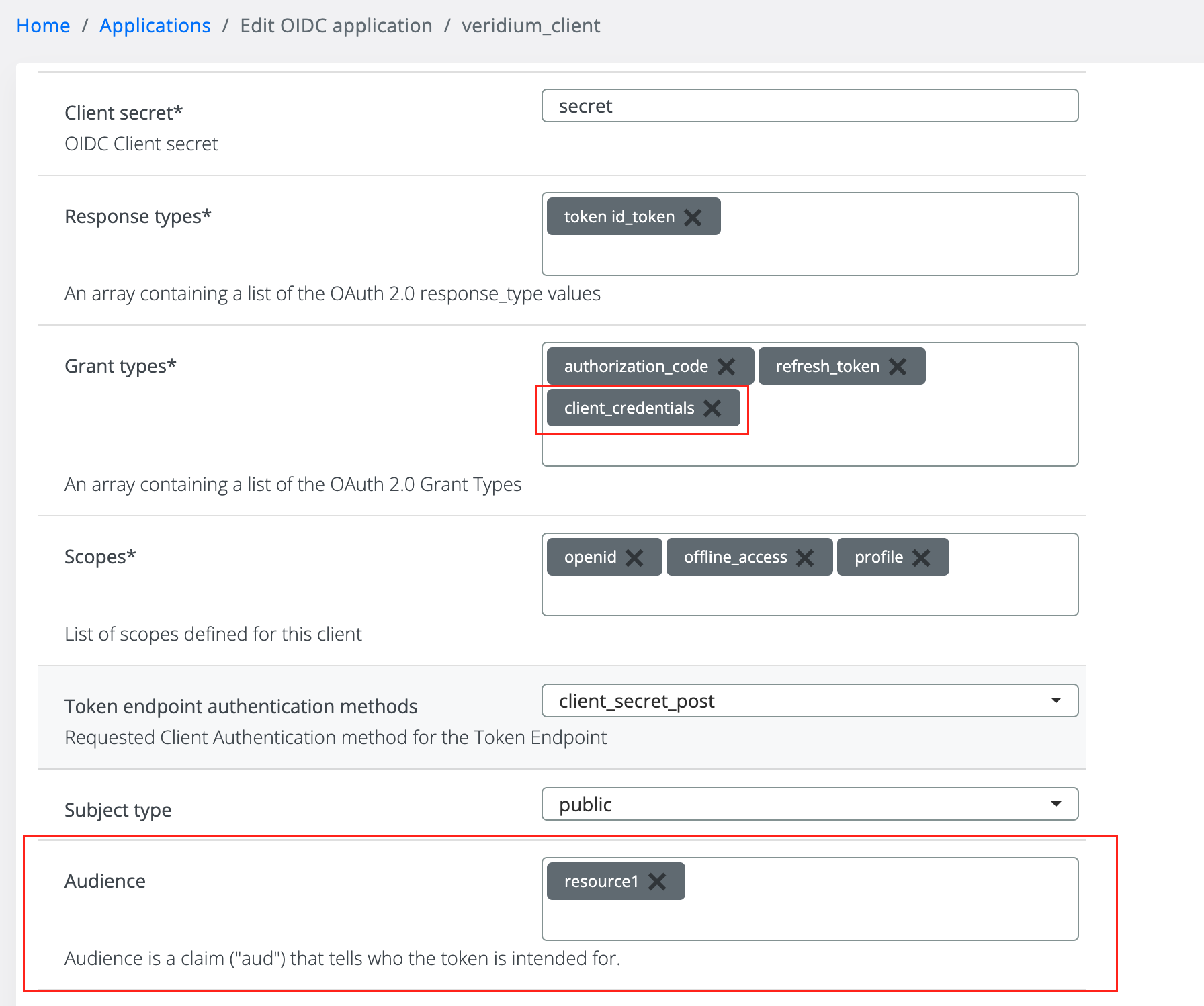Remove the resource1 audience tag
The width and height of the screenshot is (1204, 1006).
coord(657,882)
